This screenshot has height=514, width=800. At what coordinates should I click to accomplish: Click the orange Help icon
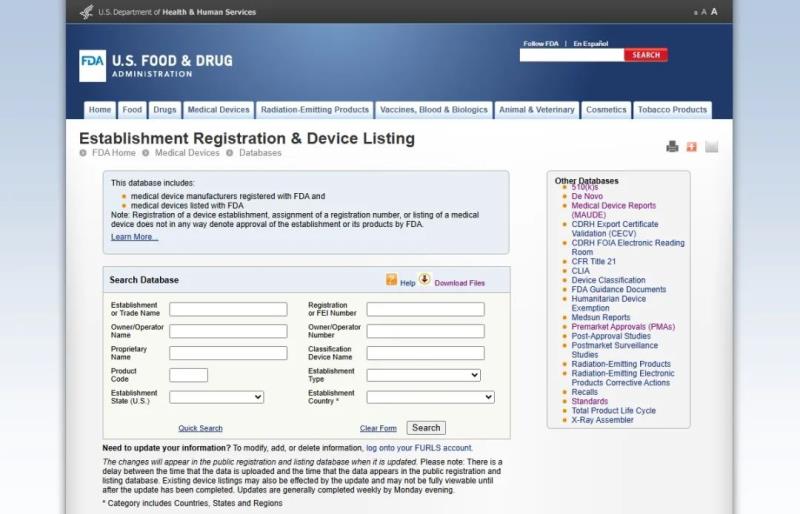[391, 281]
